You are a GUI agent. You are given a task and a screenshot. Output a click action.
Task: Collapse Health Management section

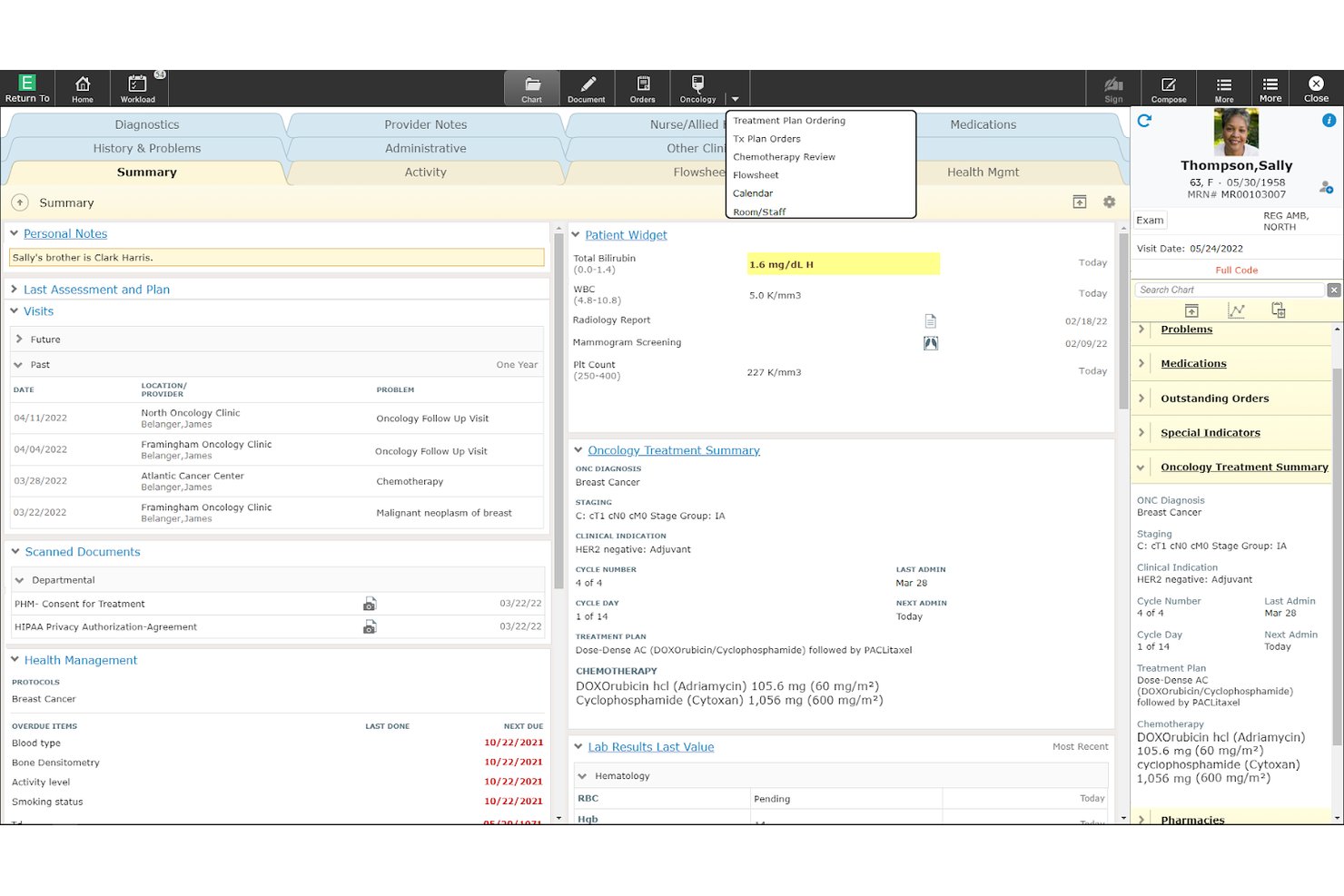point(15,660)
